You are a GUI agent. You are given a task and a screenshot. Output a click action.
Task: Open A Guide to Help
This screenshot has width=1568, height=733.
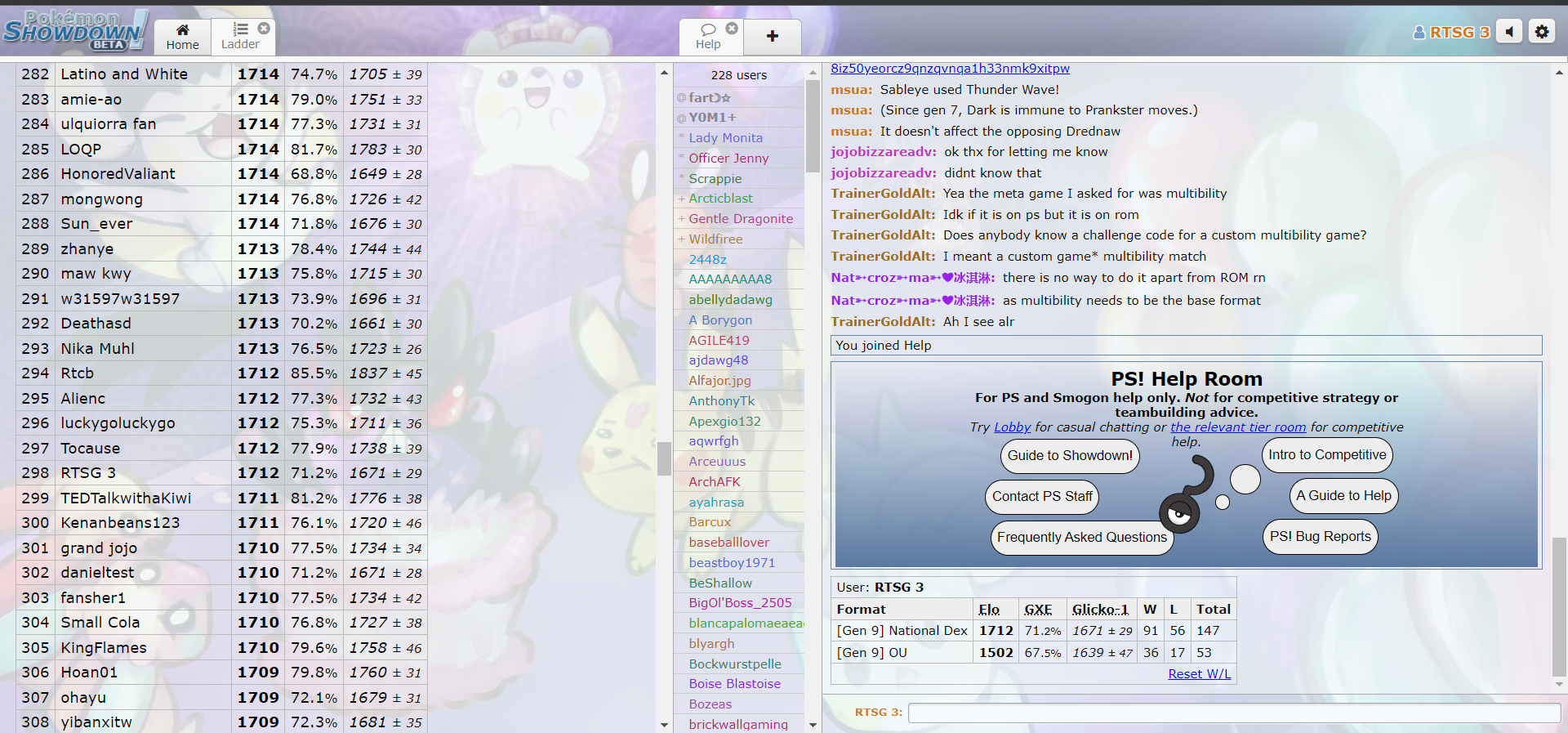pyautogui.click(x=1343, y=495)
